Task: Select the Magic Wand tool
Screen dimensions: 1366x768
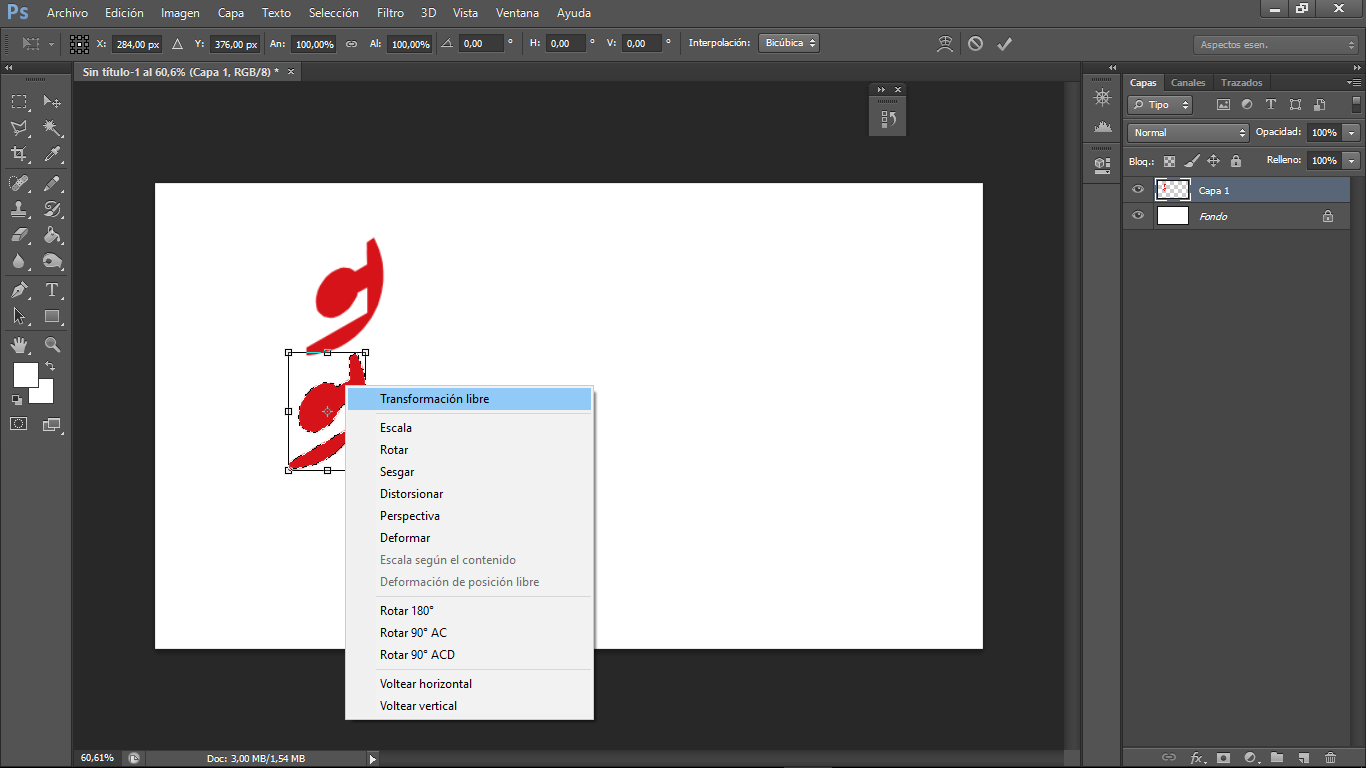Action: [x=52, y=128]
